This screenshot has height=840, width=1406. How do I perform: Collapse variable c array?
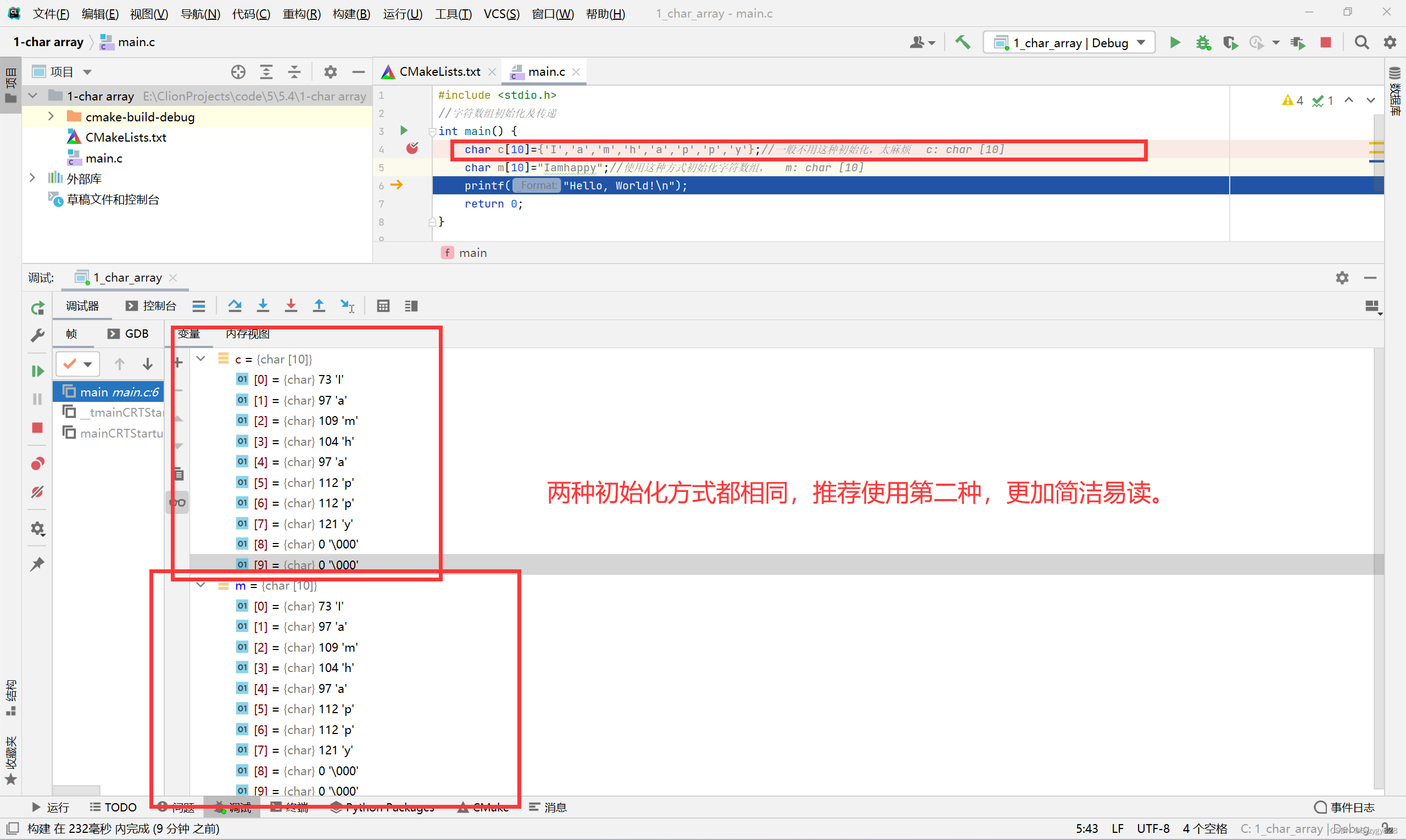[200, 359]
